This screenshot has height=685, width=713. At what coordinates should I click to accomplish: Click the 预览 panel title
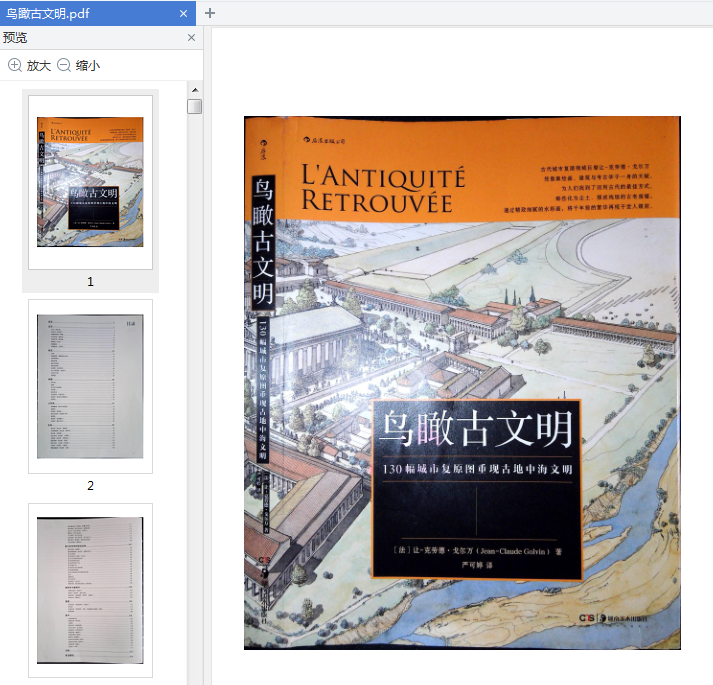15,38
